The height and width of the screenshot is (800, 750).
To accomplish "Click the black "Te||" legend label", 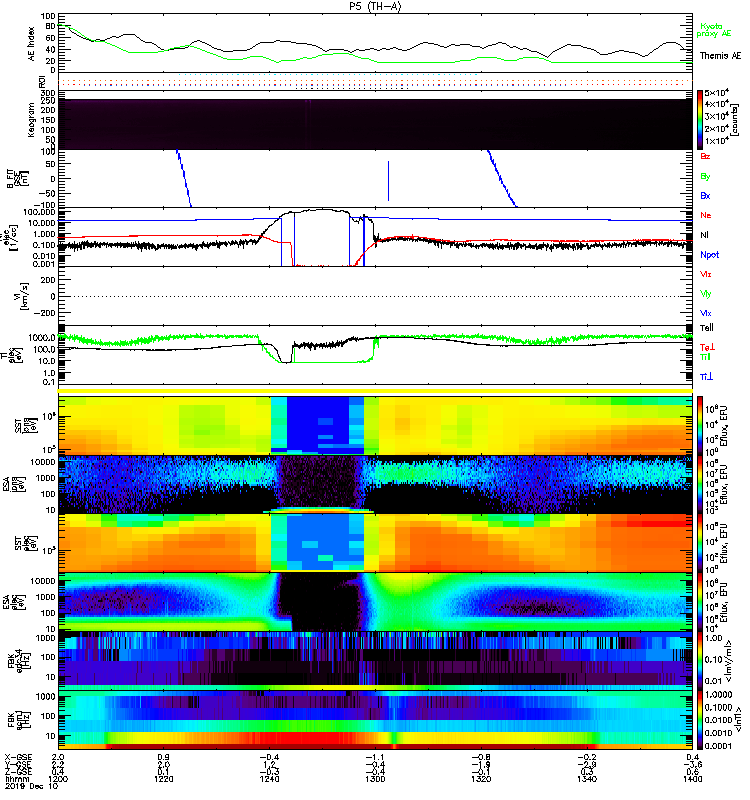I will click(x=706, y=328).
